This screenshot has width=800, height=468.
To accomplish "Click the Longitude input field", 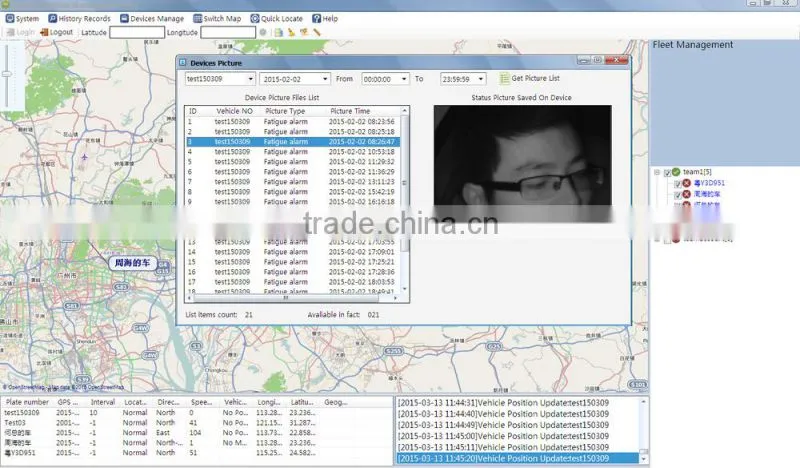I will pyautogui.click(x=228, y=32).
